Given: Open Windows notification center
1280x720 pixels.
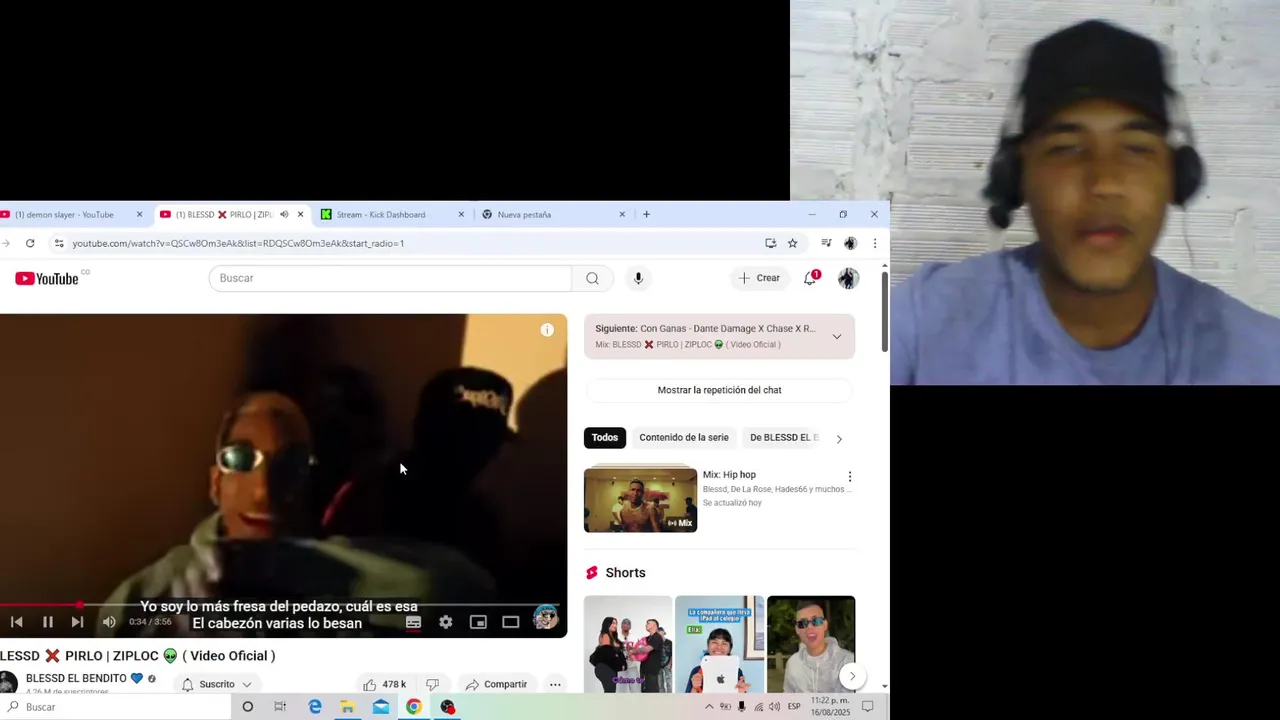Looking at the screenshot, I should 868,707.
